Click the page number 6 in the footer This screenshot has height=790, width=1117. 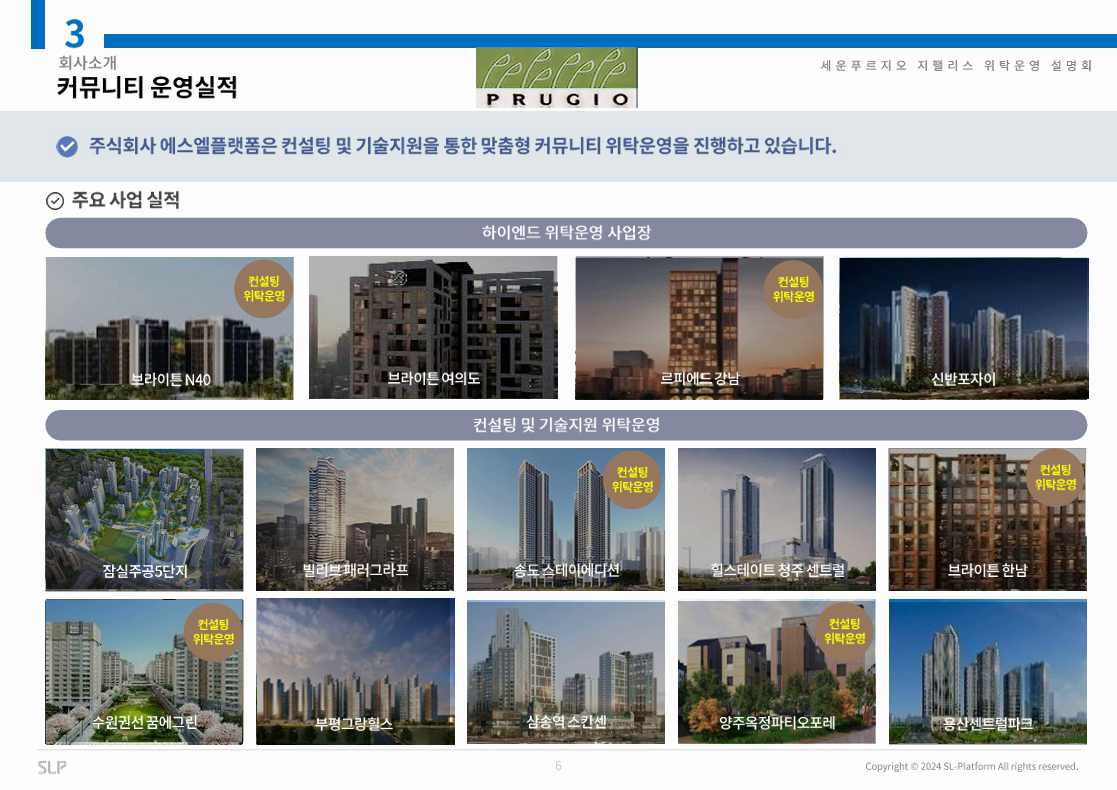coord(558,766)
